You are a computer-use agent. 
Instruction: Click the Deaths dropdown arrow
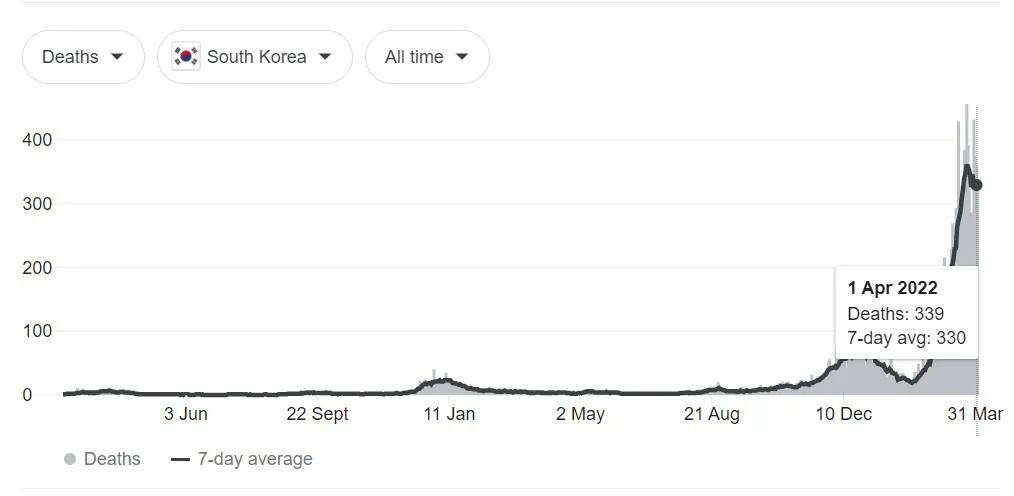tap(117, 57)
